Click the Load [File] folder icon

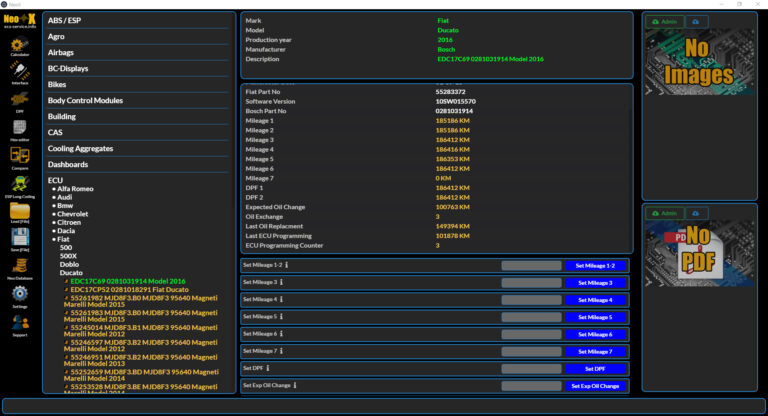tap(19, 211)
